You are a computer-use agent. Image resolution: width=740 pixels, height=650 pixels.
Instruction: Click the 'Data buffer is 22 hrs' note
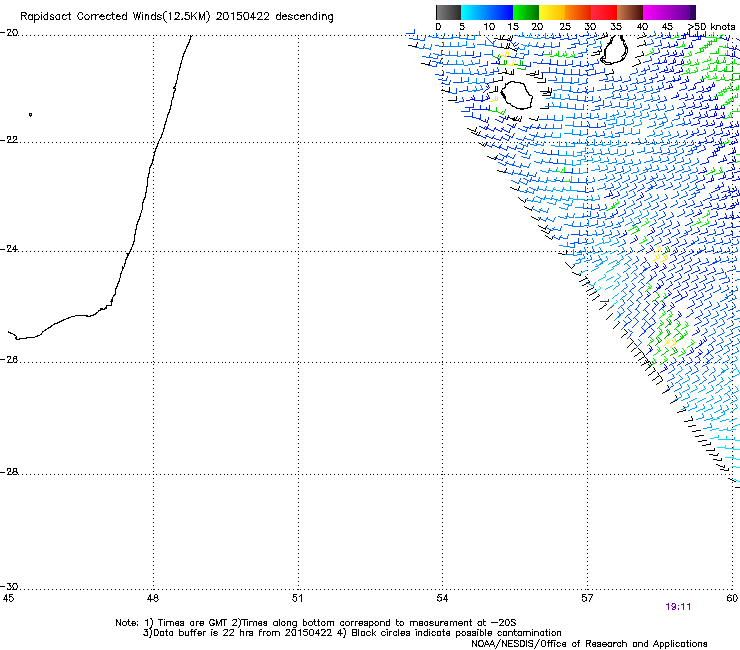[352, 633]
